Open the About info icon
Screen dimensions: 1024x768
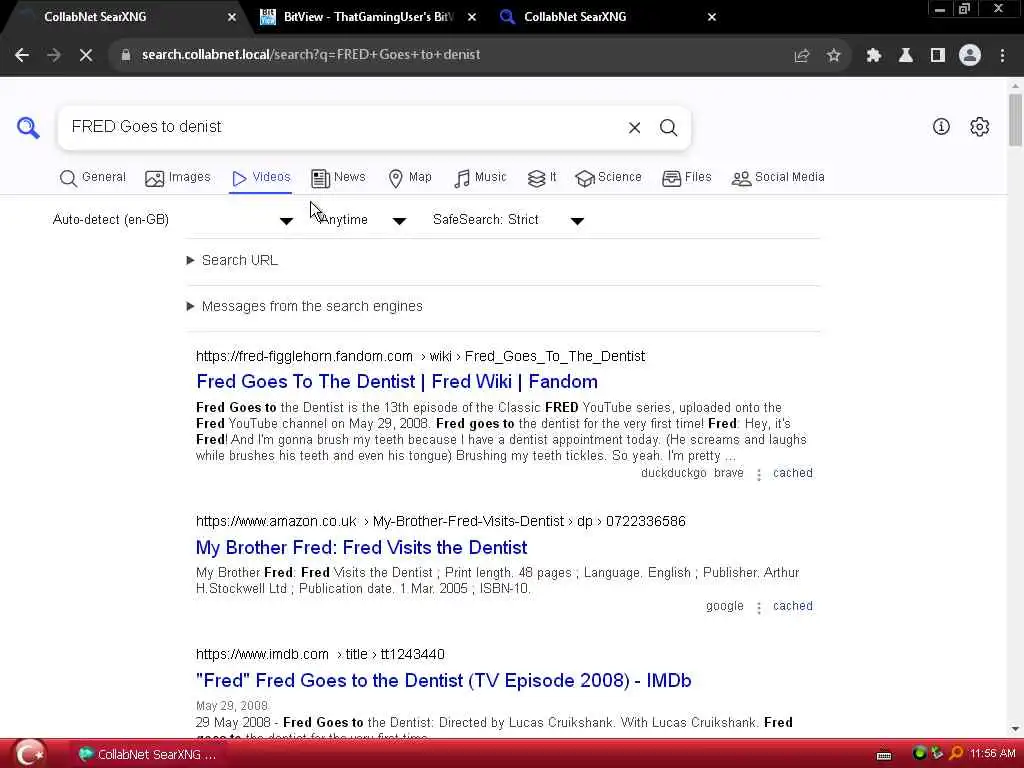[941, 127]
